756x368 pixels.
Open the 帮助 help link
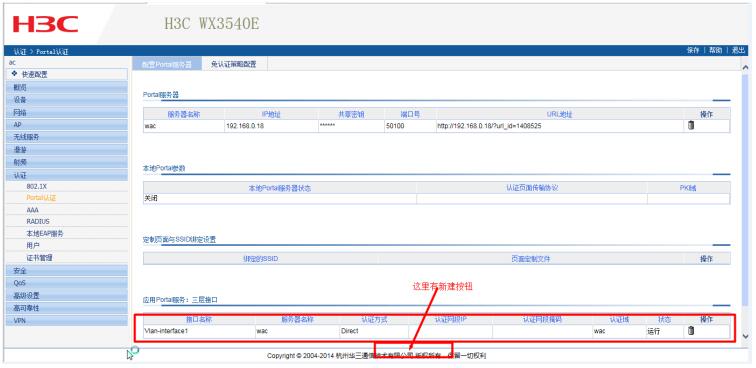(x=716, y=51)
